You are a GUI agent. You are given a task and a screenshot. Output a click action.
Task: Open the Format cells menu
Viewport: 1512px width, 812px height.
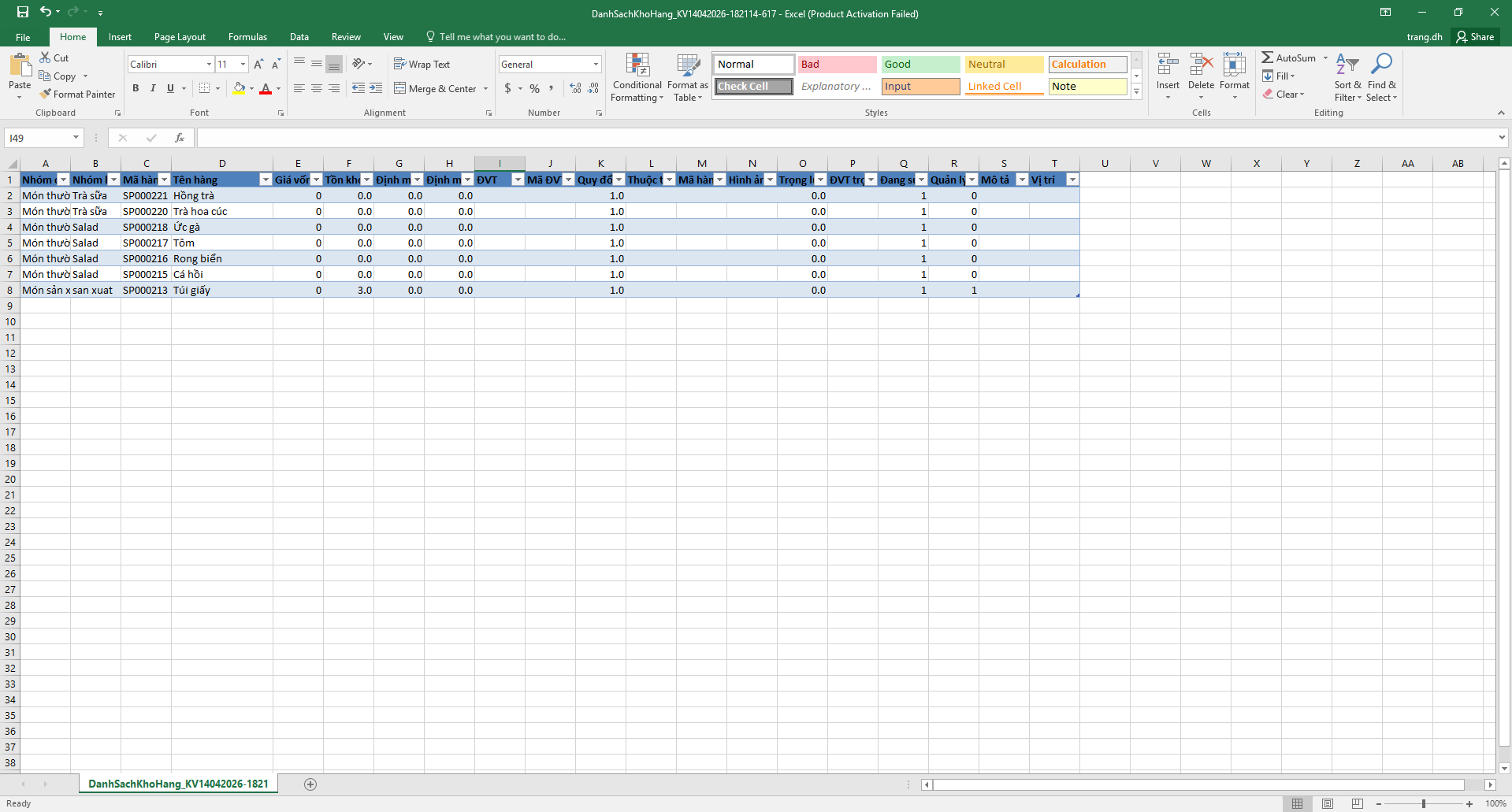tap(1235, 76)
